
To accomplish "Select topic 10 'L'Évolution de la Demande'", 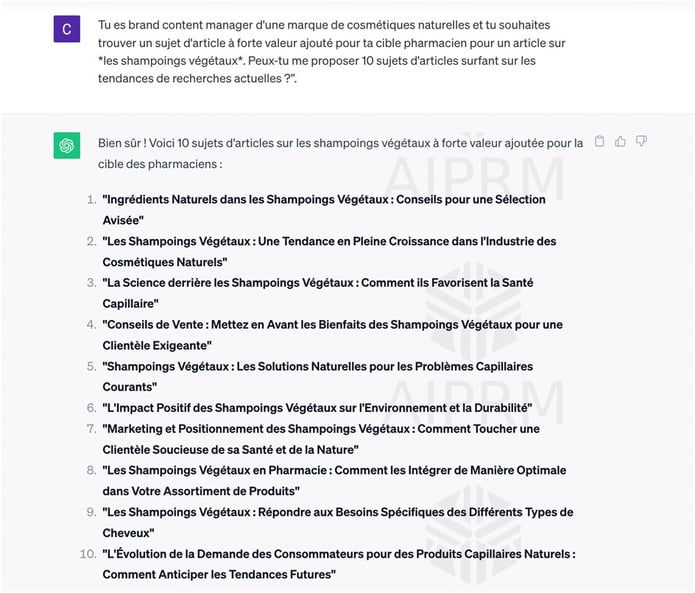I will 339,564.
